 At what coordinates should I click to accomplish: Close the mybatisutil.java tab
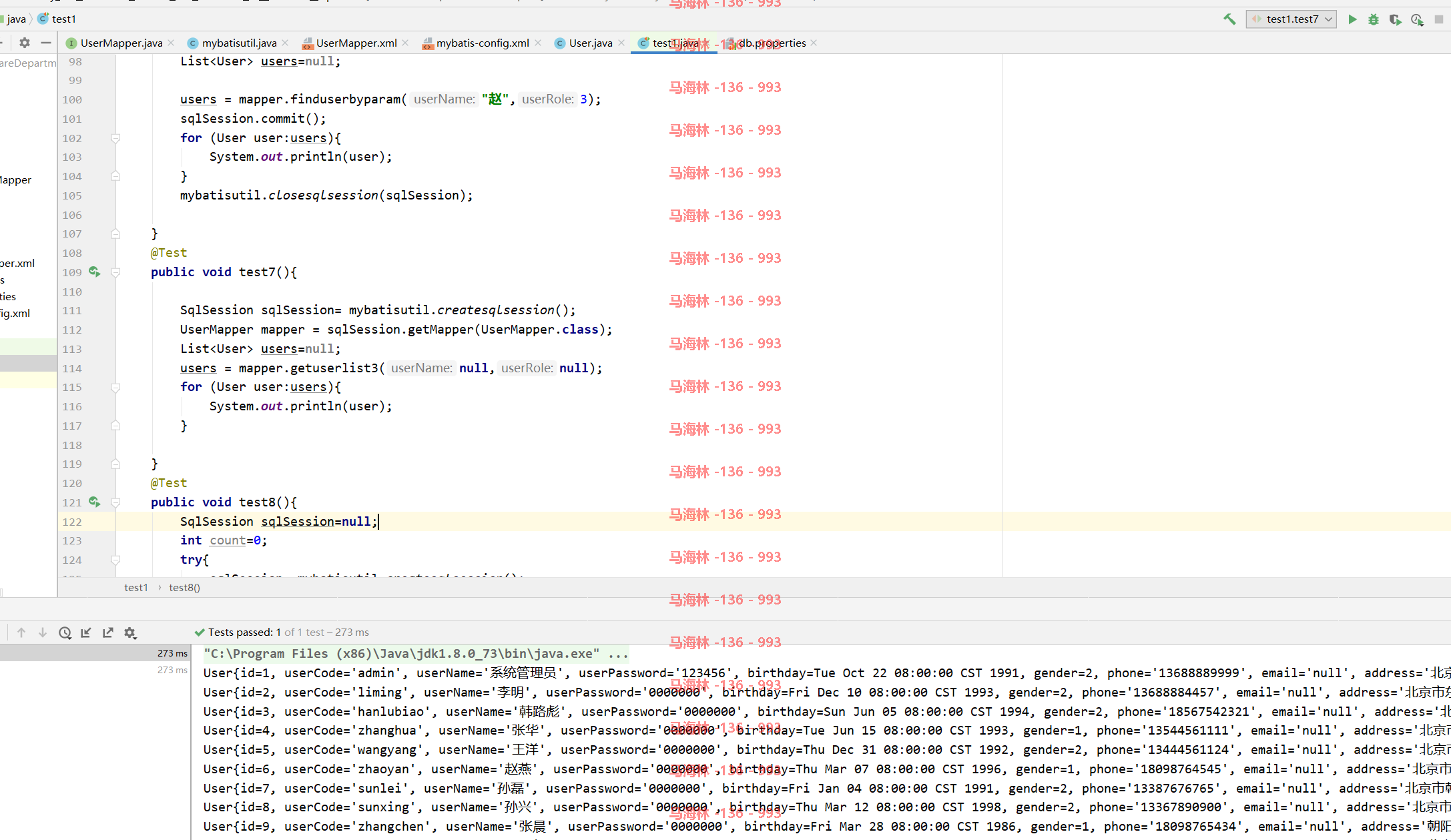286,43
